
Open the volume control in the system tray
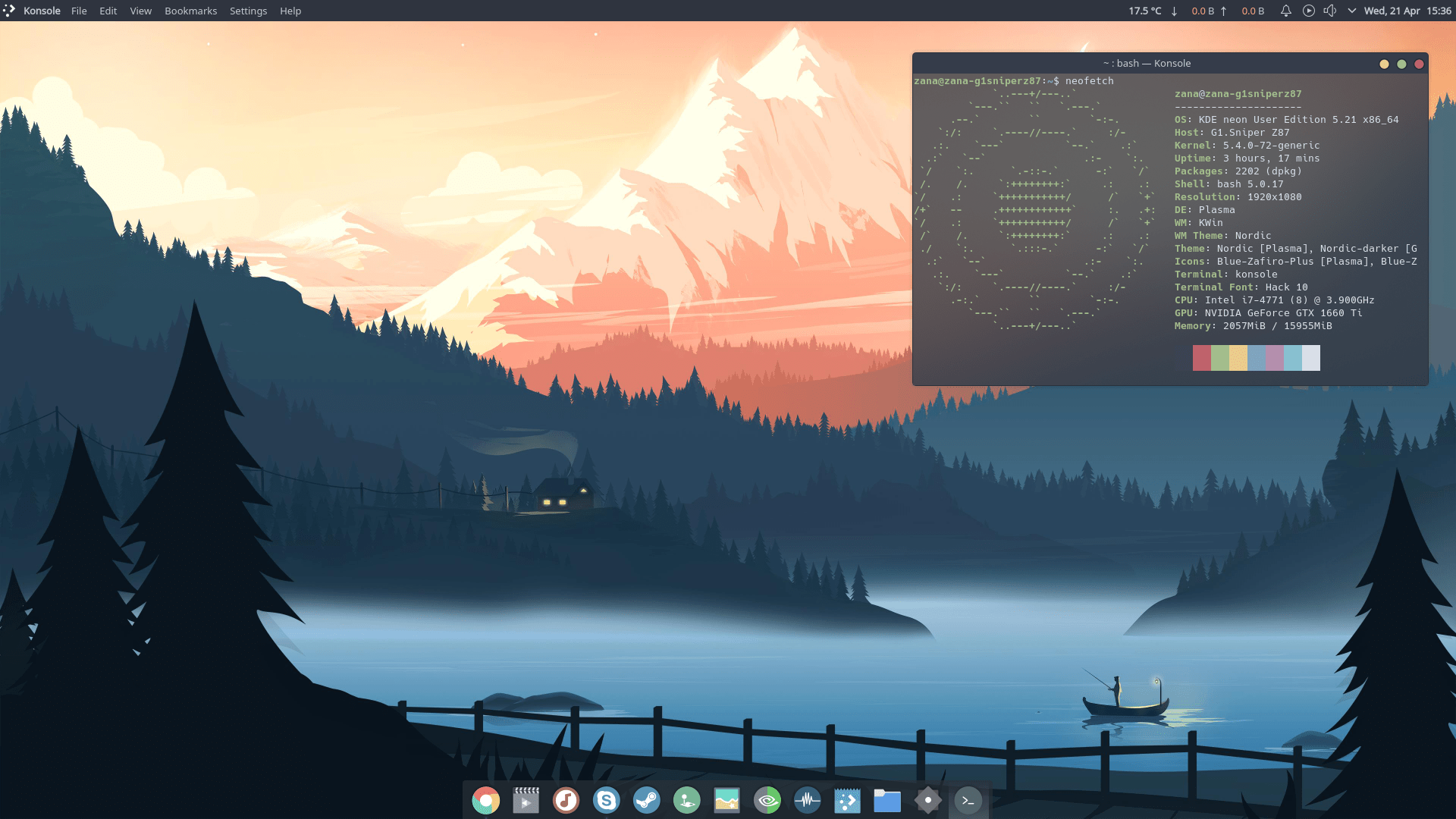pos(1331,11)
